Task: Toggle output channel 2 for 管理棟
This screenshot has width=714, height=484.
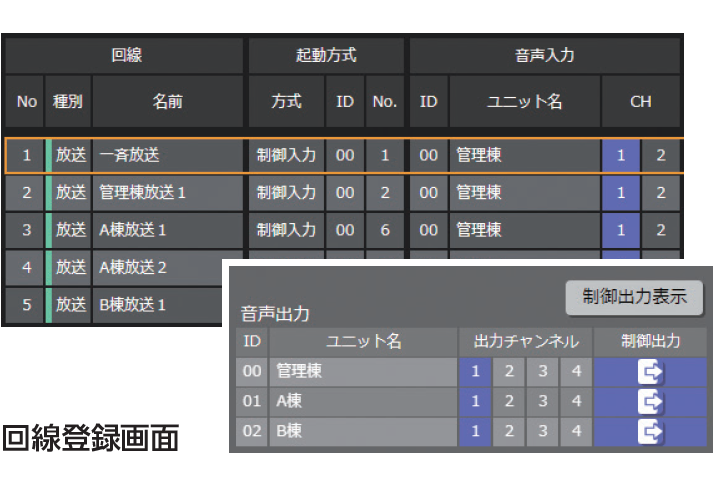Action: pyautogui.click(x=509, y=372)
